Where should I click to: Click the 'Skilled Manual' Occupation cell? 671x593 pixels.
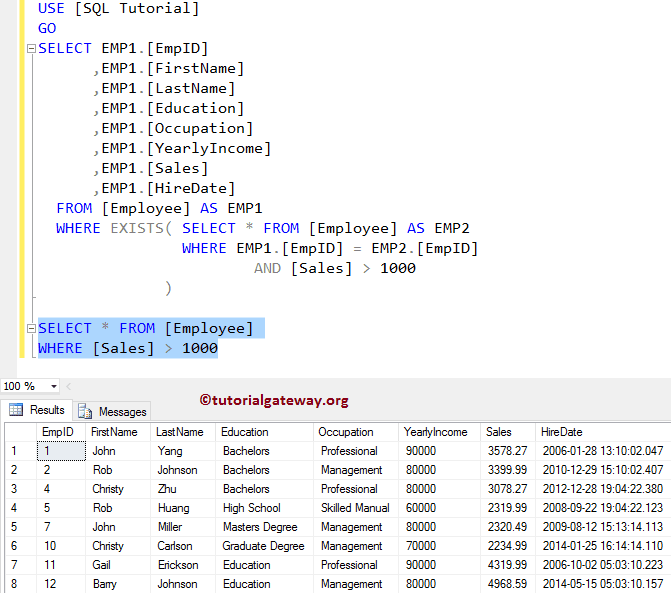click(x=356, y=508)
